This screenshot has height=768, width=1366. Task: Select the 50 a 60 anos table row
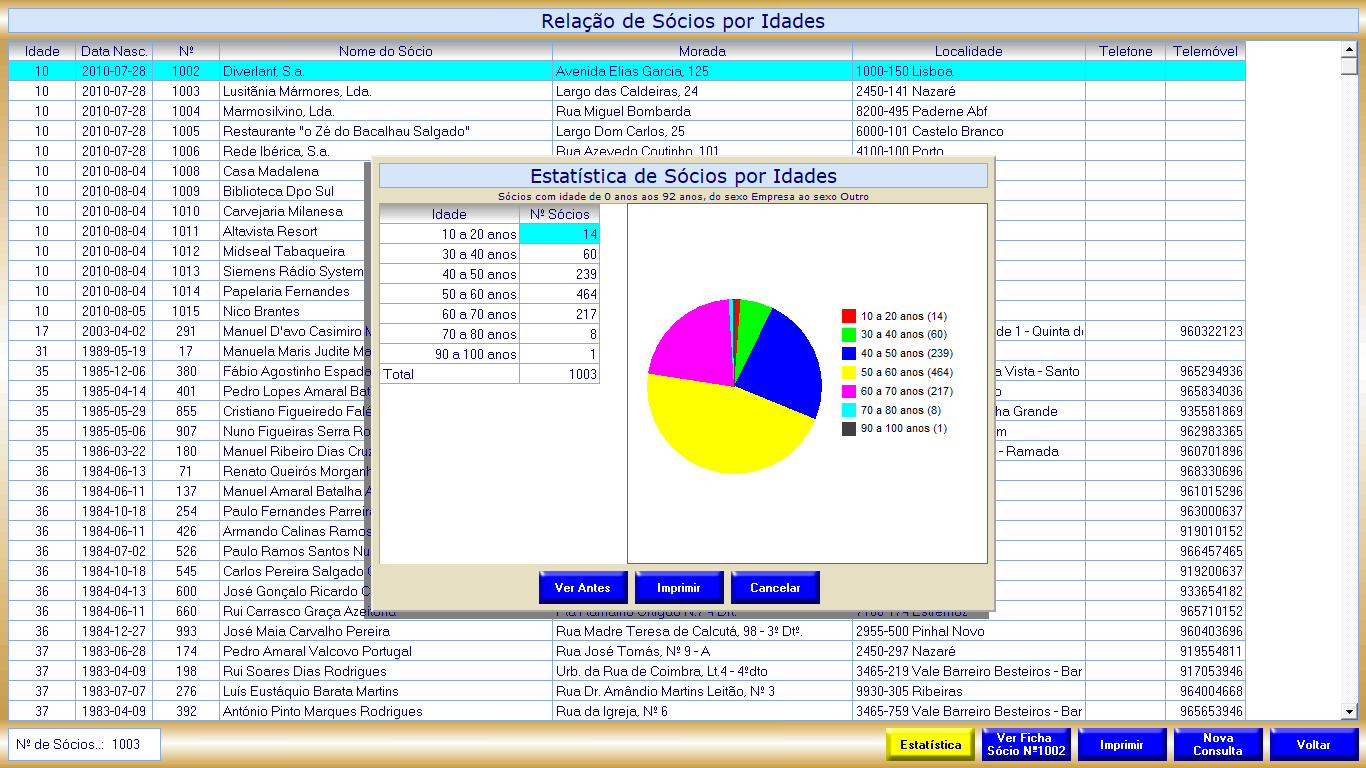pyautogui.click(x=488, y=294)
